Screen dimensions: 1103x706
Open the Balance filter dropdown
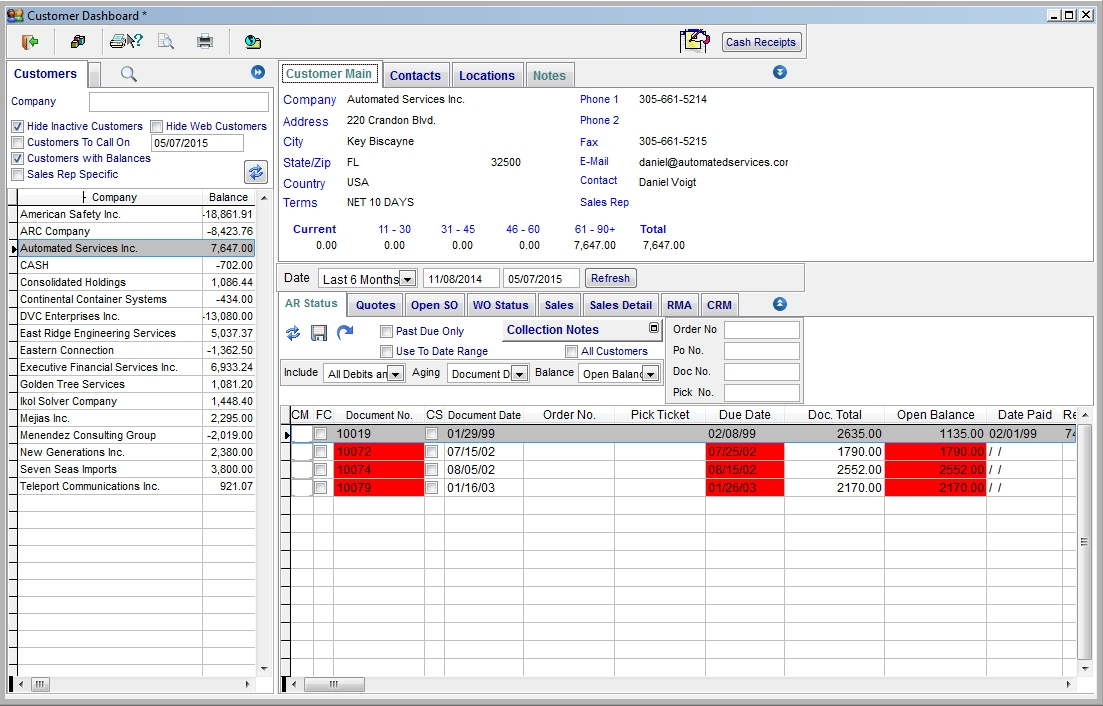pyautogui.click(x=651, y=374)
